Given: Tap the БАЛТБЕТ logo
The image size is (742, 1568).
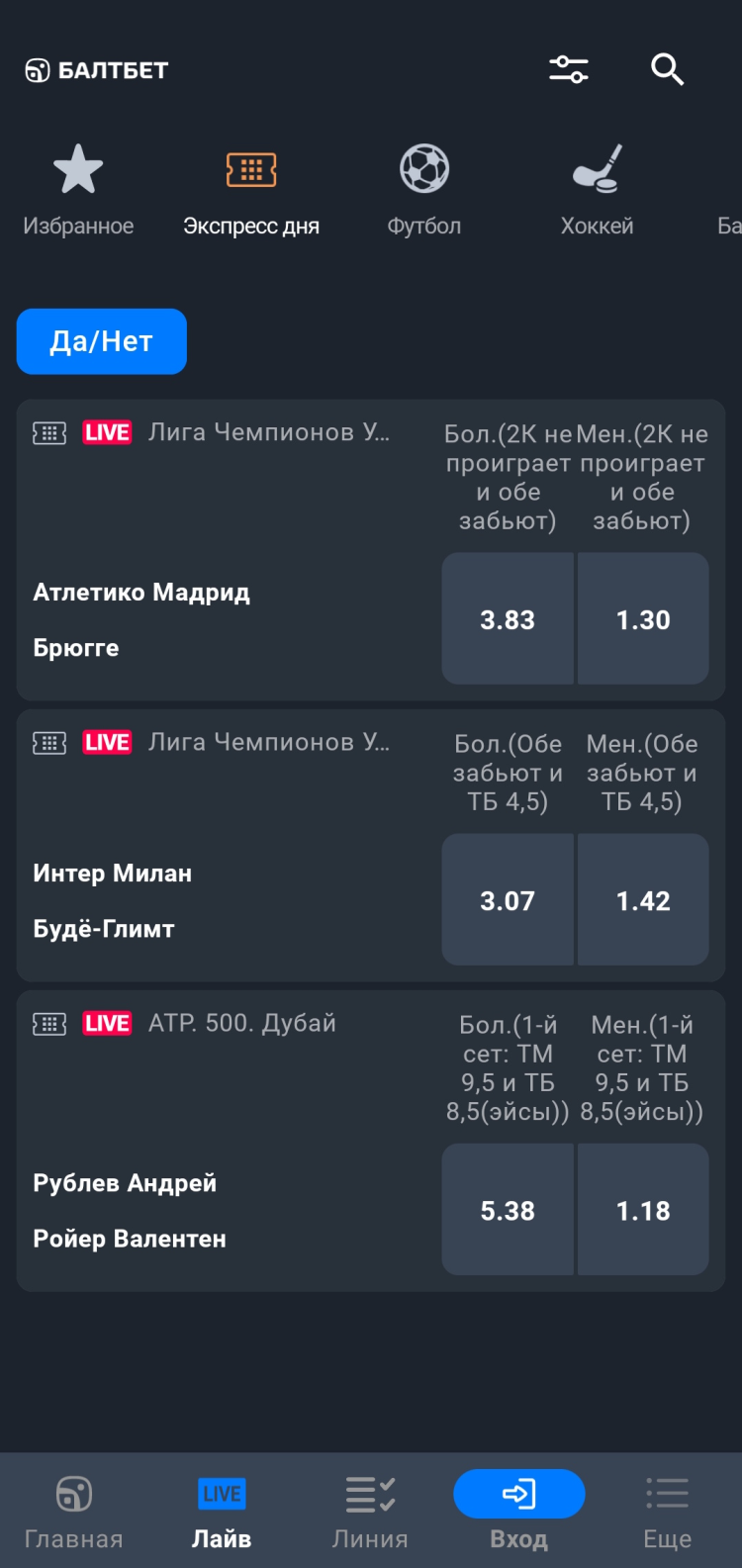Looking at the screenshot, I should point(97,70).
